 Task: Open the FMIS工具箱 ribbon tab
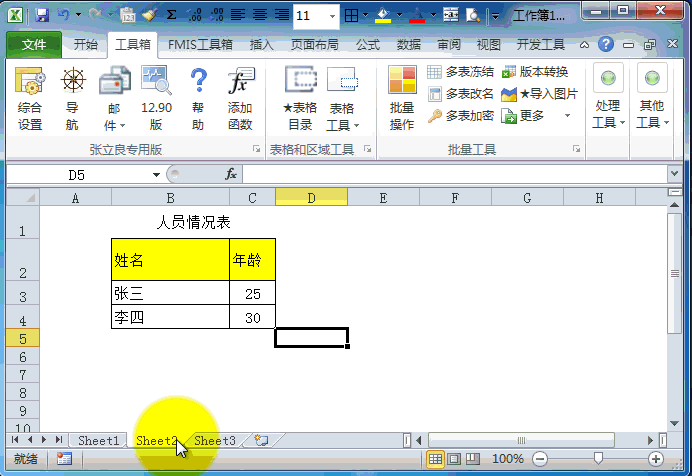coord(201,45)
